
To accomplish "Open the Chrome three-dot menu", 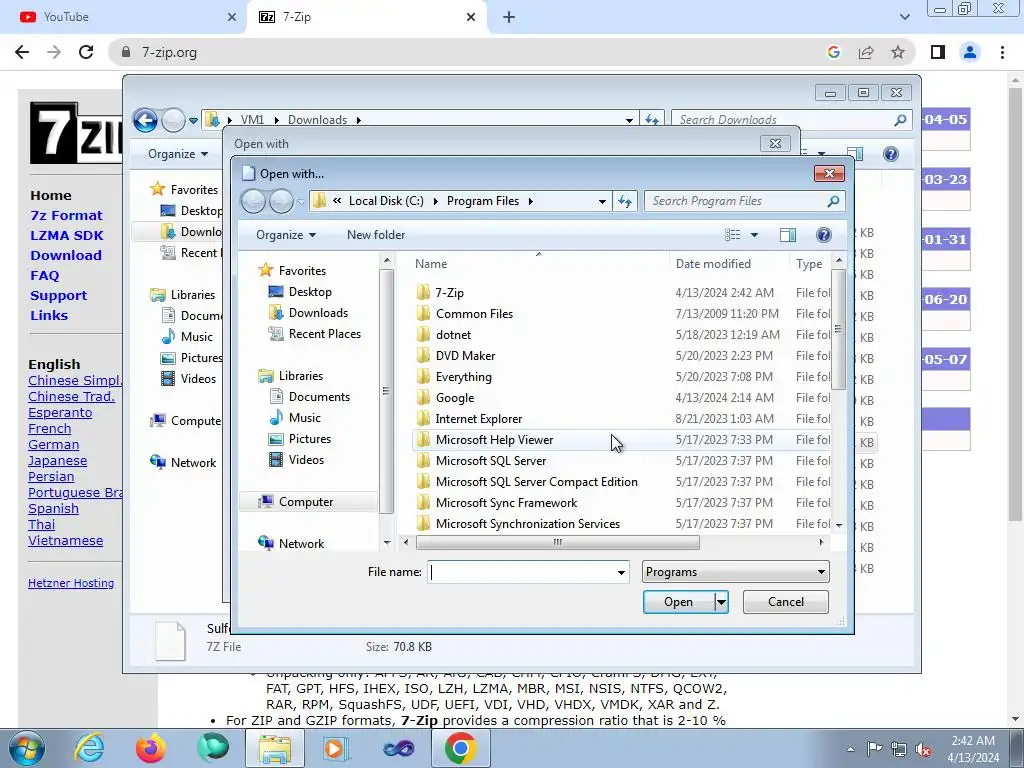I will [1002, 52].
